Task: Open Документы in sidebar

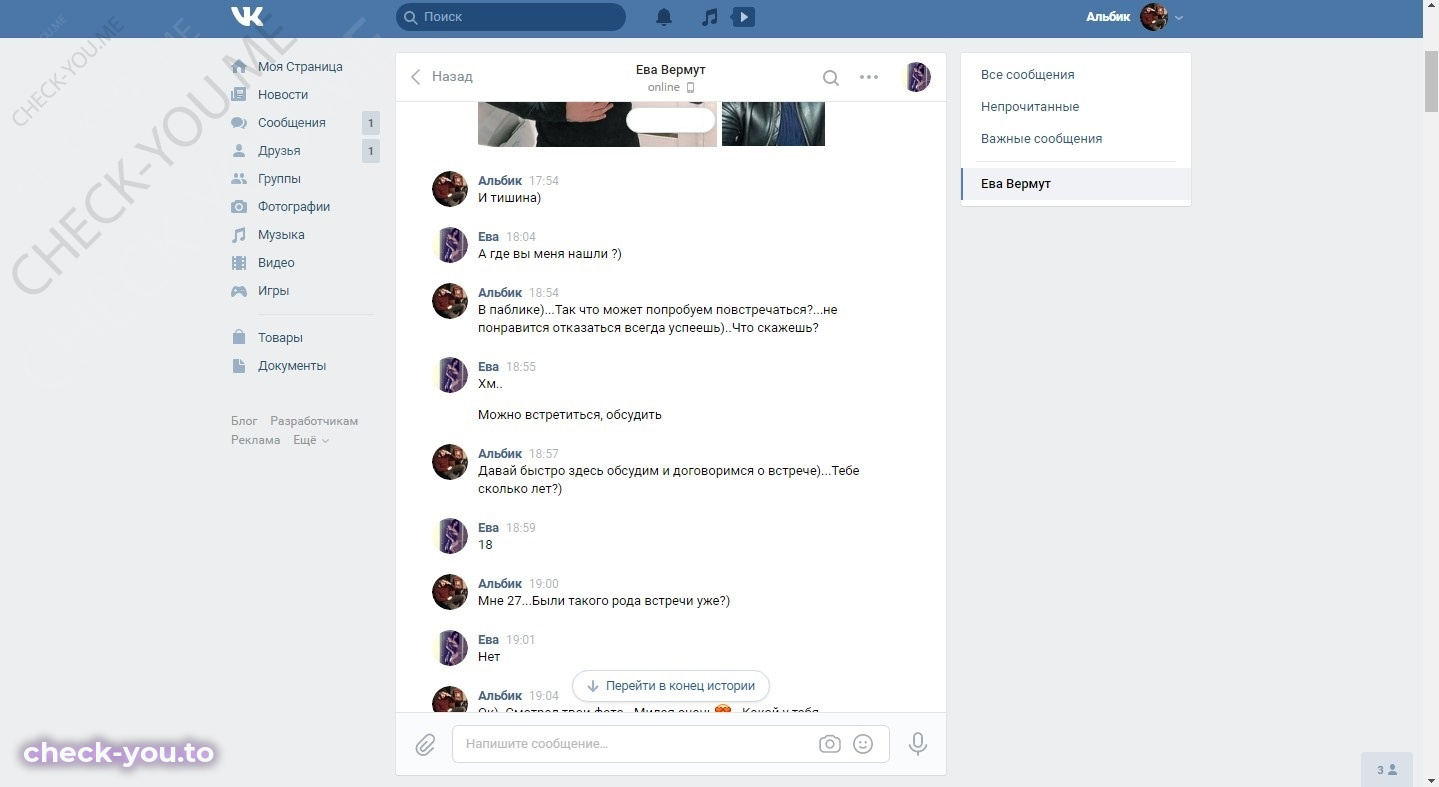Action: point(292,366)
